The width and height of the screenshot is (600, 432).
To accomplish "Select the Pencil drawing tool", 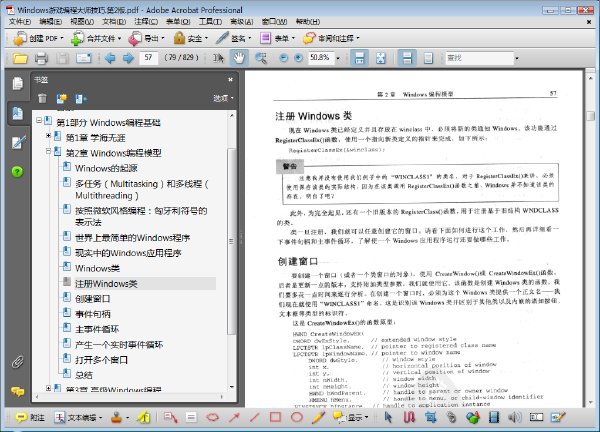I will point(318,417).
